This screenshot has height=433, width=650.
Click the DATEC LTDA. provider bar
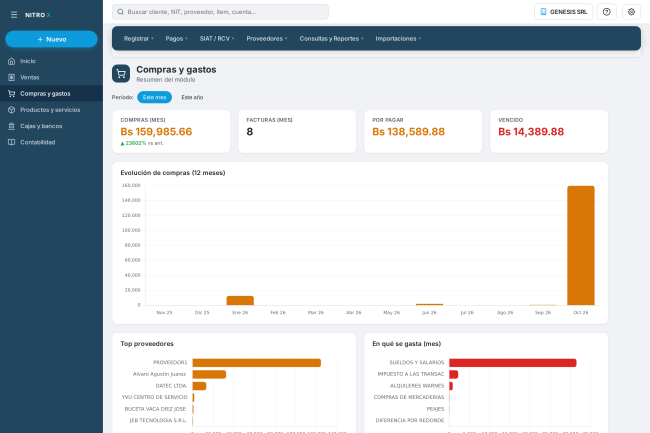tap(199, 386)
